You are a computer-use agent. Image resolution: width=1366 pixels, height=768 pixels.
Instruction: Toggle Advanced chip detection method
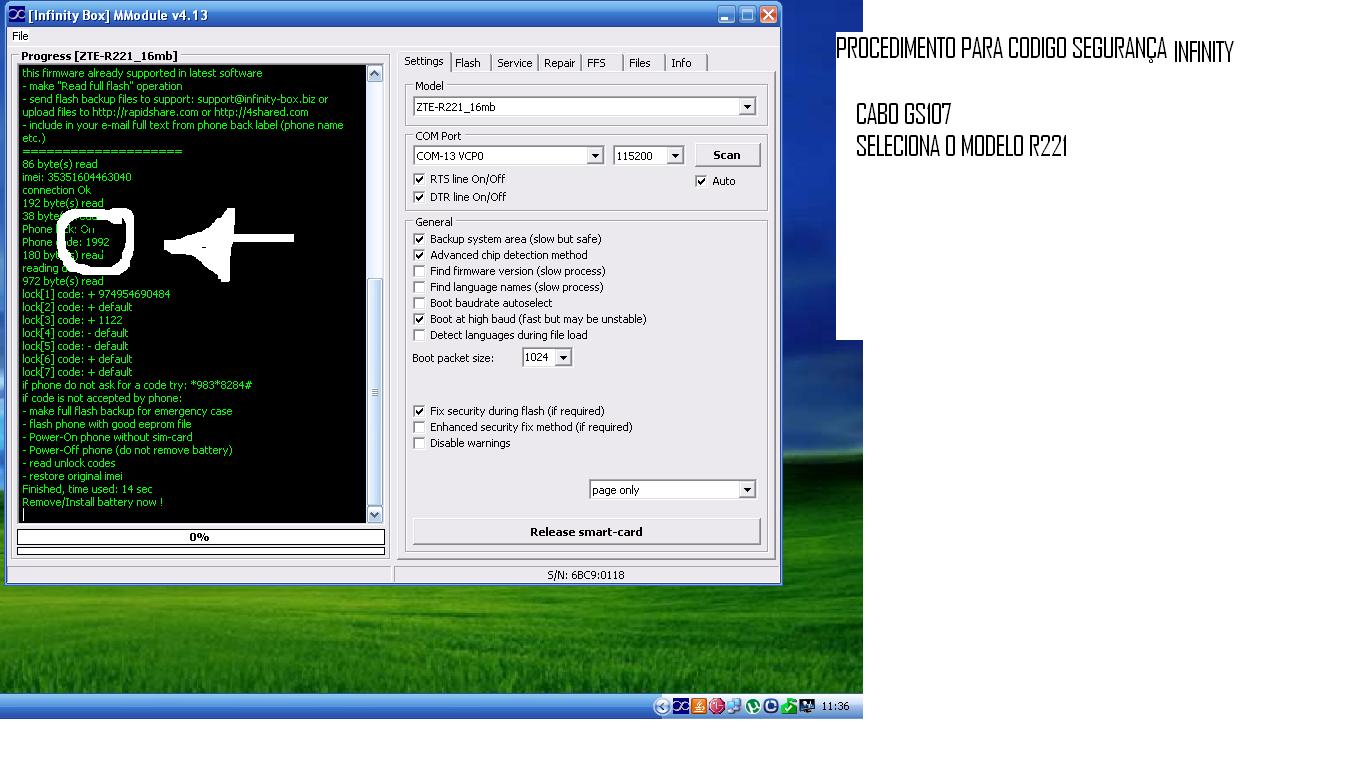pyautogui.click(x=419, y=255)
